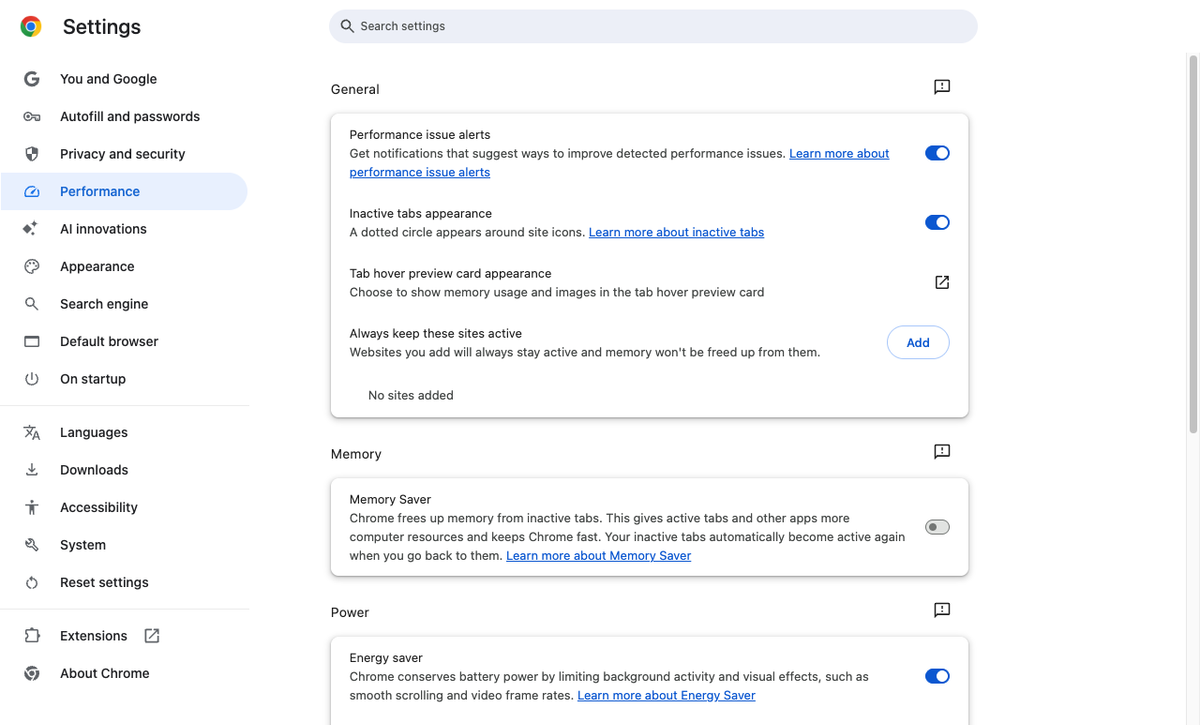Image resolution: width=1200 pixels, height=725 pixels.
Task: Click the 'Memory' section heading
Action: click(356, 454)
